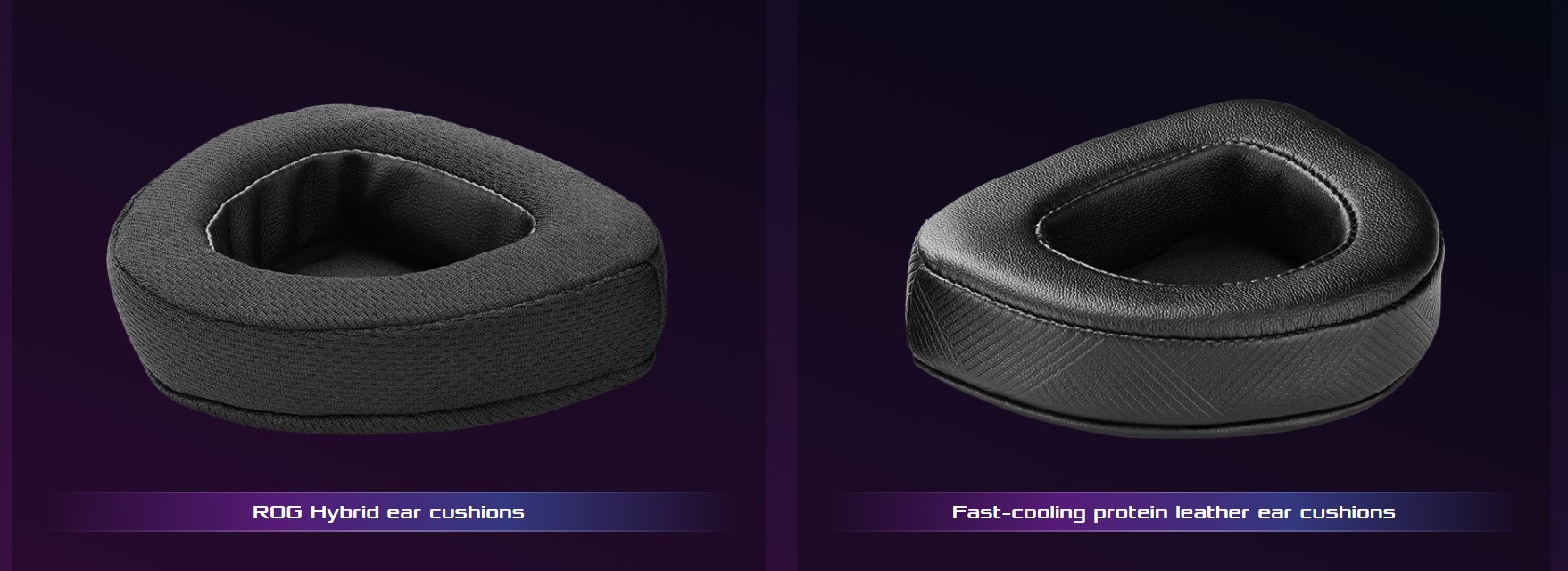Click the Fast-cooling protein leather ear cushions label
The image size is (1568, 571).
(x=1174, y=512)
